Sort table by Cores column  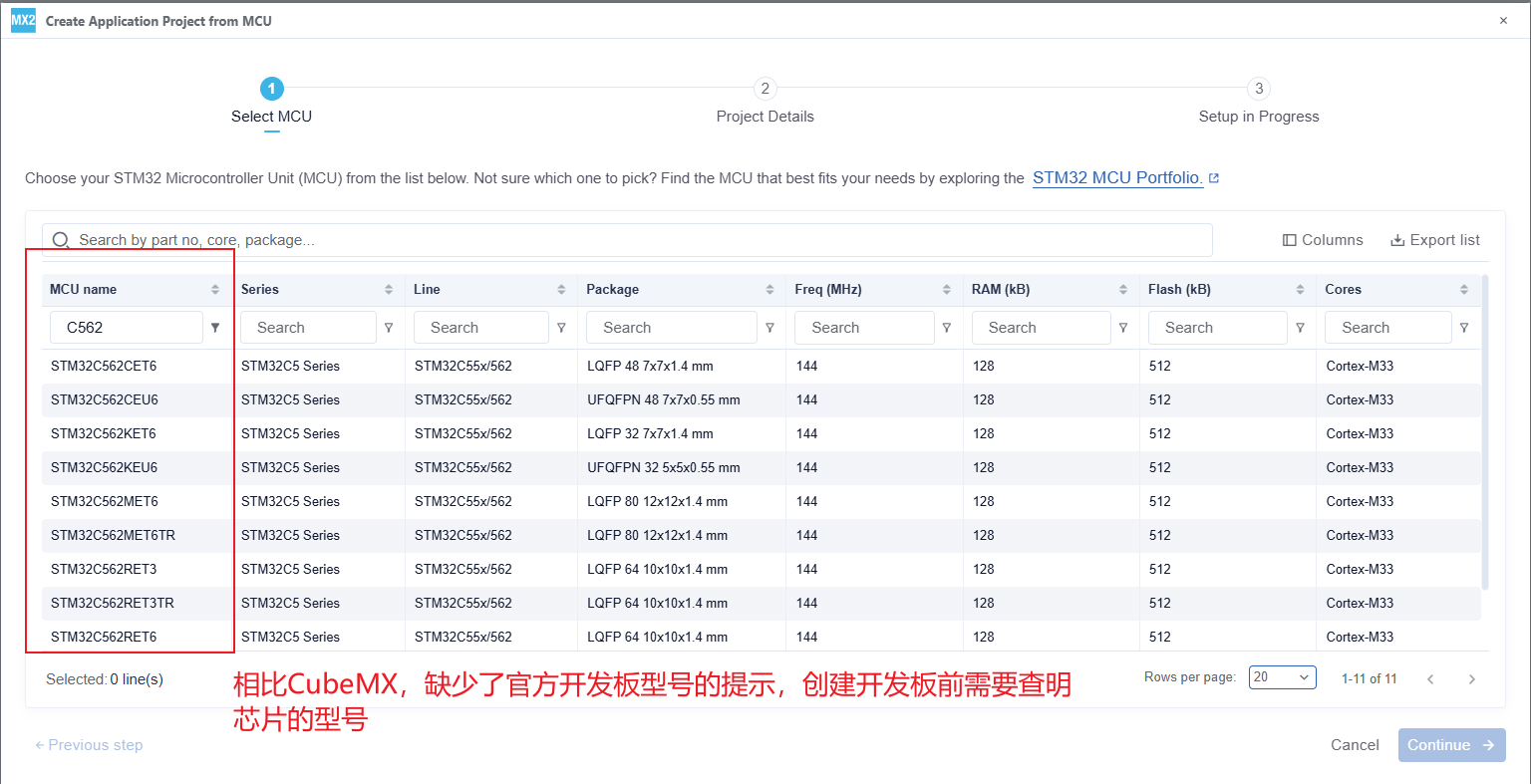1463,290
